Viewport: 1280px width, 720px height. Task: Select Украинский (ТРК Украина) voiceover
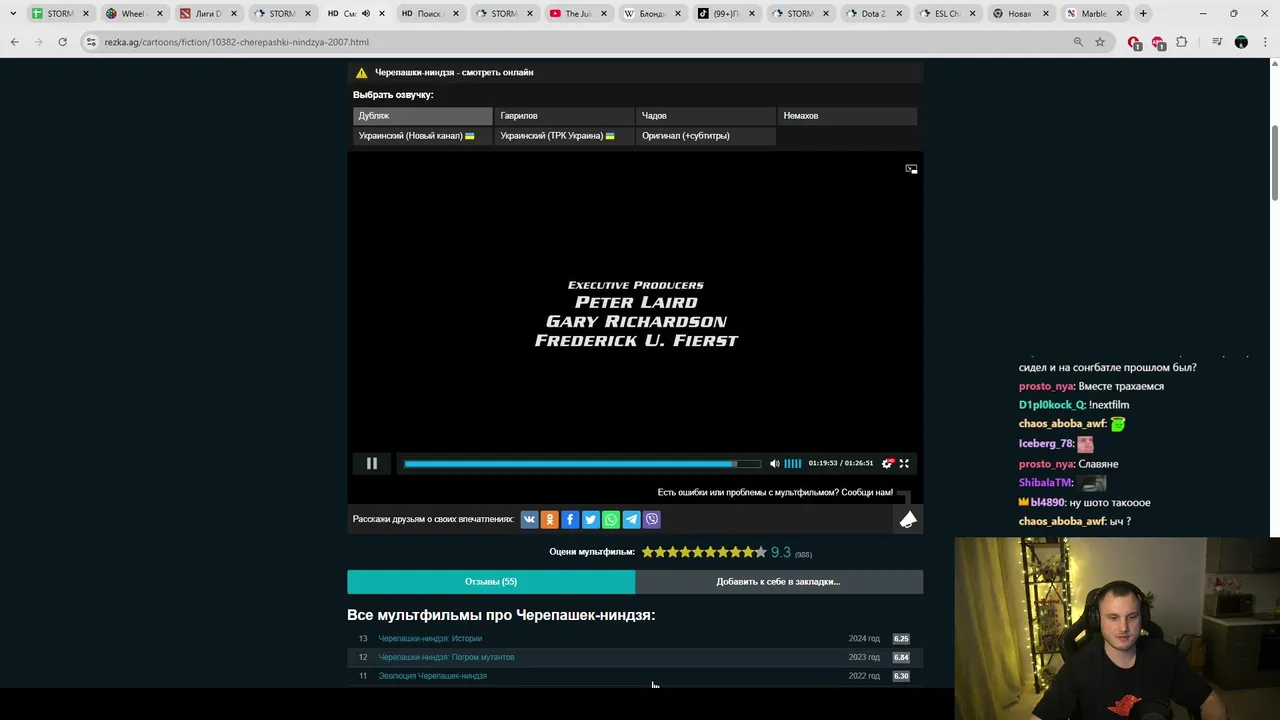point(564,136)
